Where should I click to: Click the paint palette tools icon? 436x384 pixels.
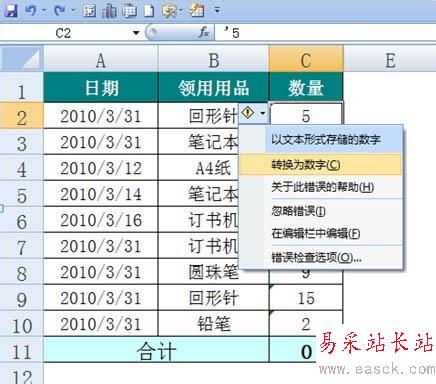pos(169,11)
